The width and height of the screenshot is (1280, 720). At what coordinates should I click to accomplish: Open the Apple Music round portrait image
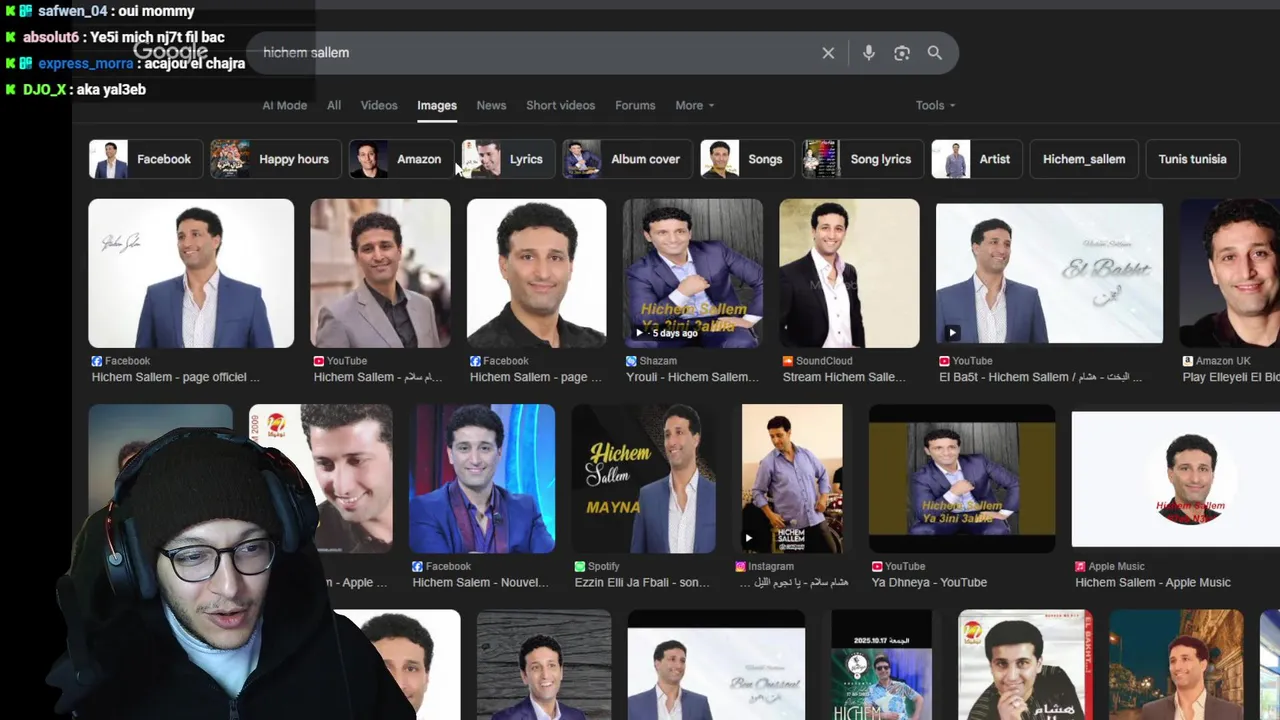(x=1177, y=479)
